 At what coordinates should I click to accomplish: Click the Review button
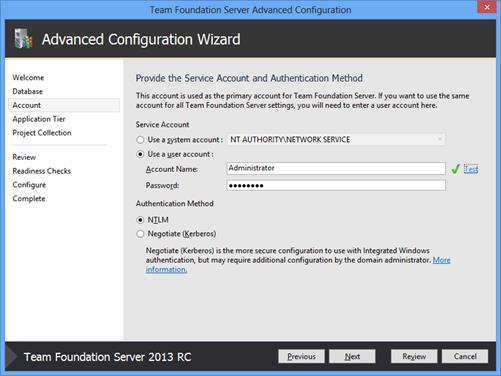[414, 356]
